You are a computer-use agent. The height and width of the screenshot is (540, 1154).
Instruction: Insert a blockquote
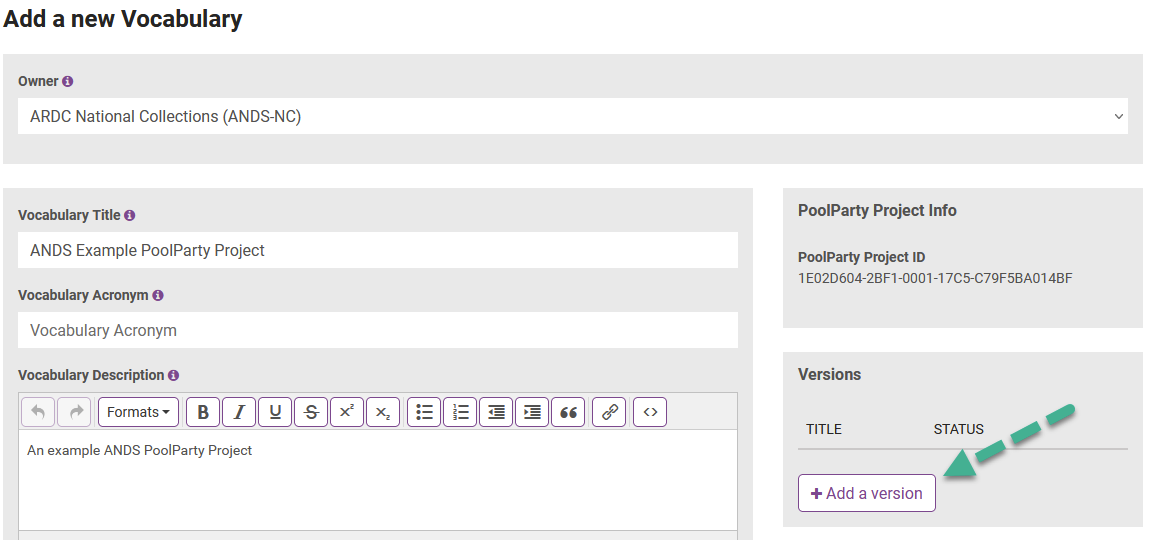click(x=569, y=412)
